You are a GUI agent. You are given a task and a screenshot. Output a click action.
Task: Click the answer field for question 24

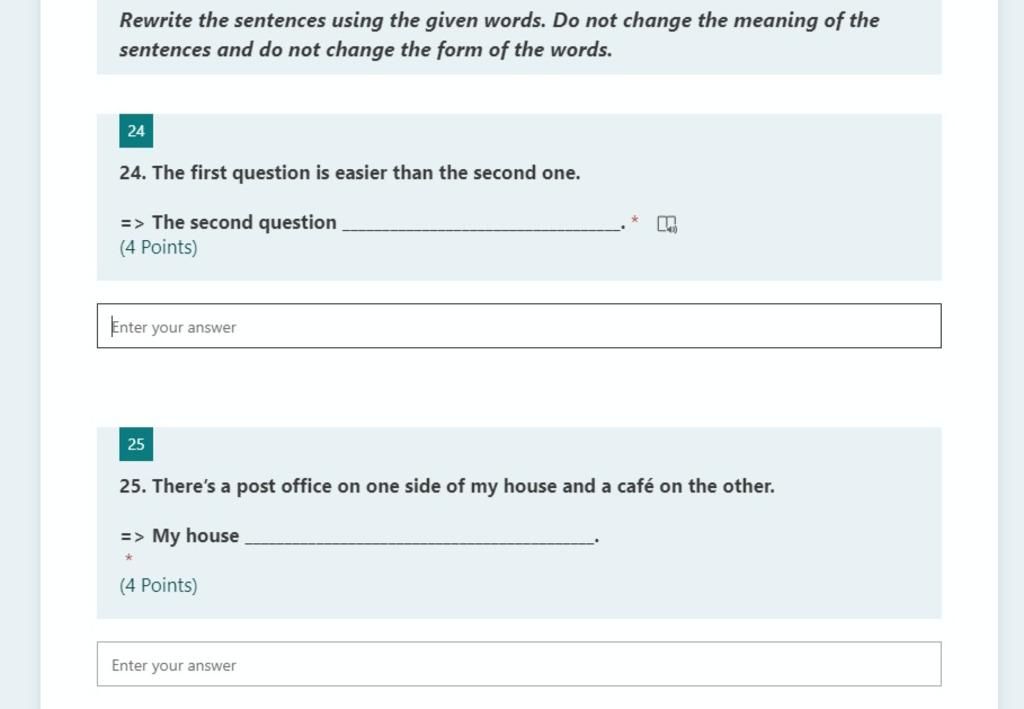pyautogui.click(x=519, y=326)
